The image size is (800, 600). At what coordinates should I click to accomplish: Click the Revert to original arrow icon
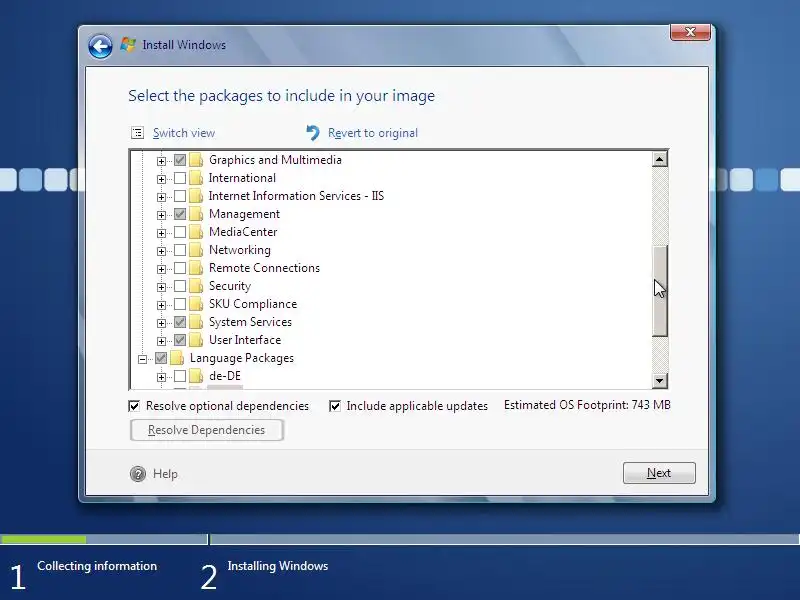313,133
